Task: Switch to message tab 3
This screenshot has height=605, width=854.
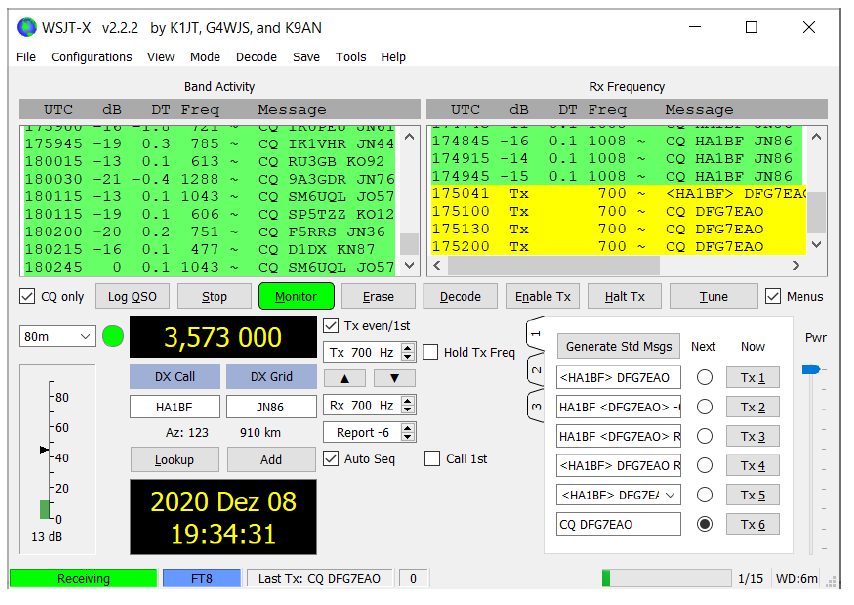Action: pyautogui.click(x=536, y=406)
